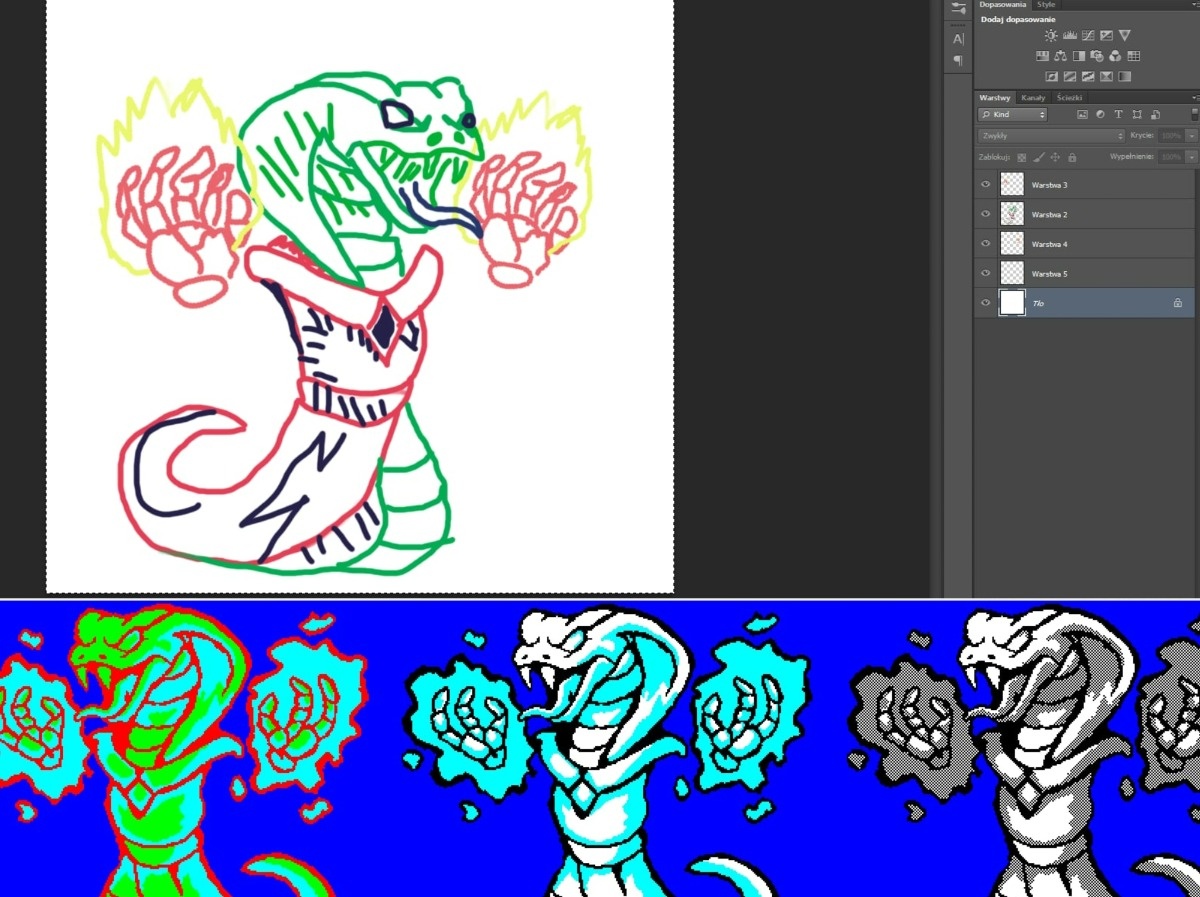Image resolution: width=1200 pixels, height=897 pixels.
Task: Open the Kind layer filter dropdown
Action: click(1012, 114)
